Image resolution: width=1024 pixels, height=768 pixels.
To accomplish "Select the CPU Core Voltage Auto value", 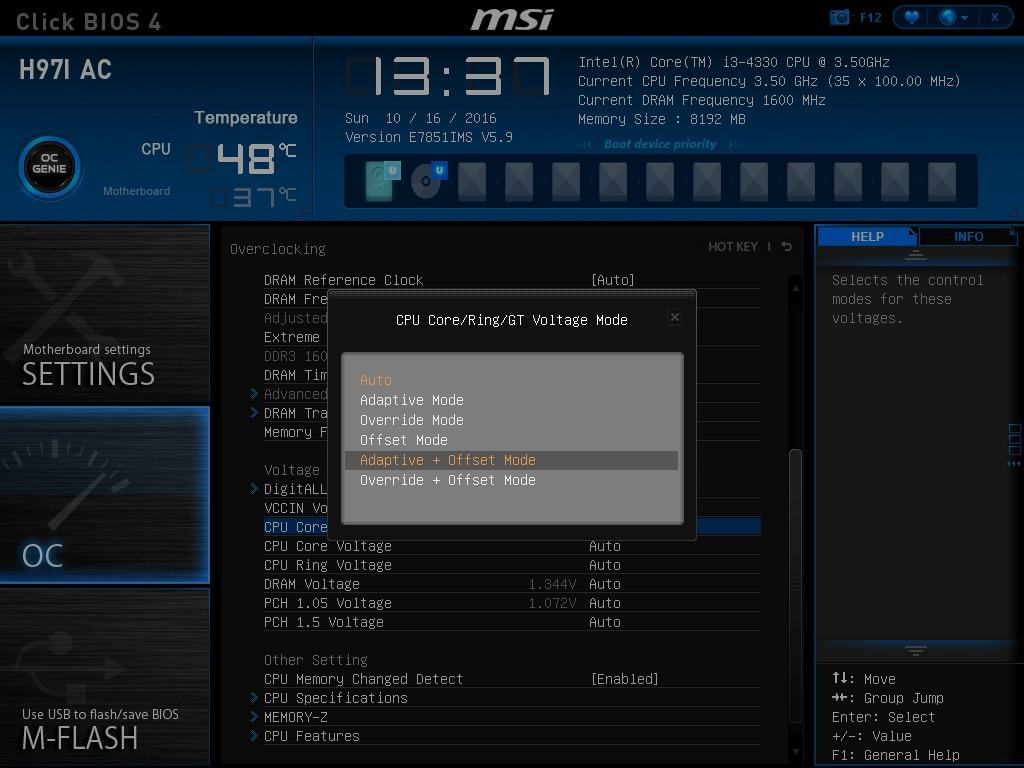I will 605,546.
